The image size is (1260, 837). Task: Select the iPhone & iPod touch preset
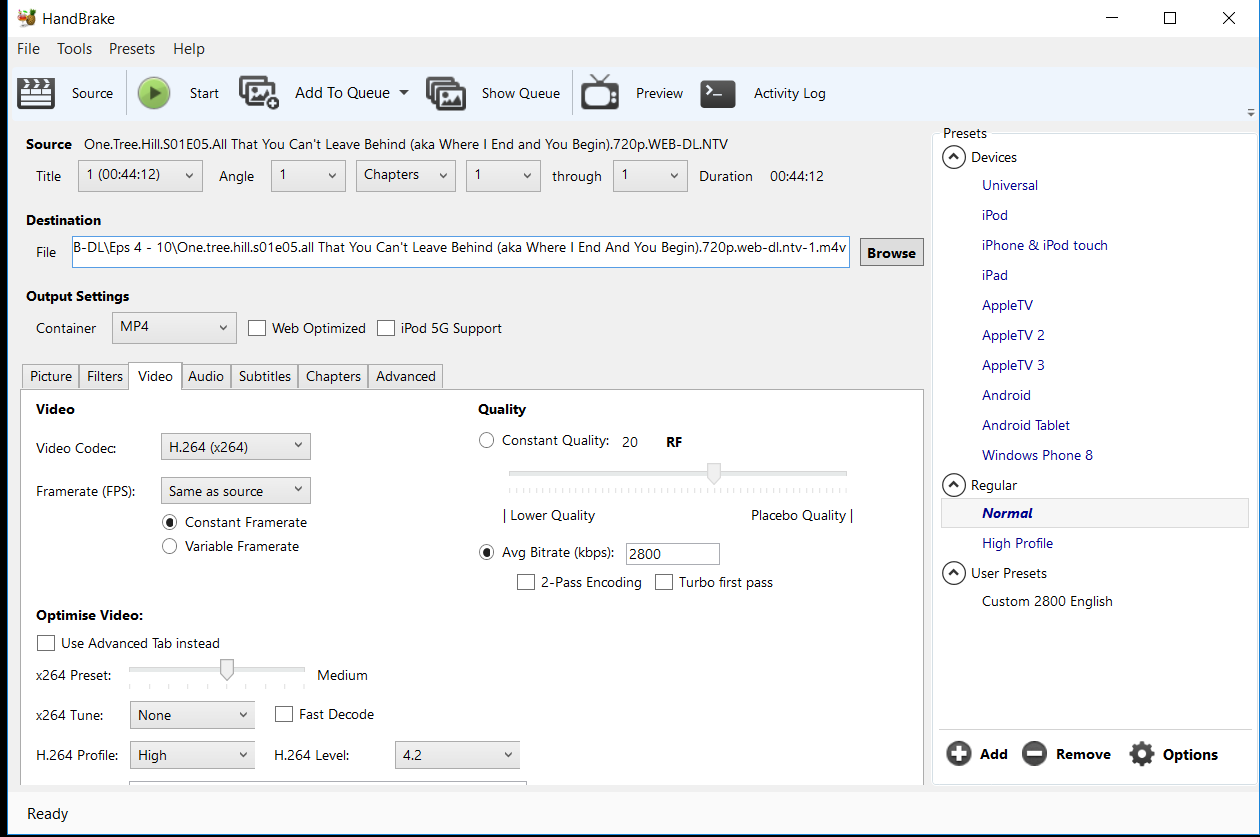[x=1045, y=245]
